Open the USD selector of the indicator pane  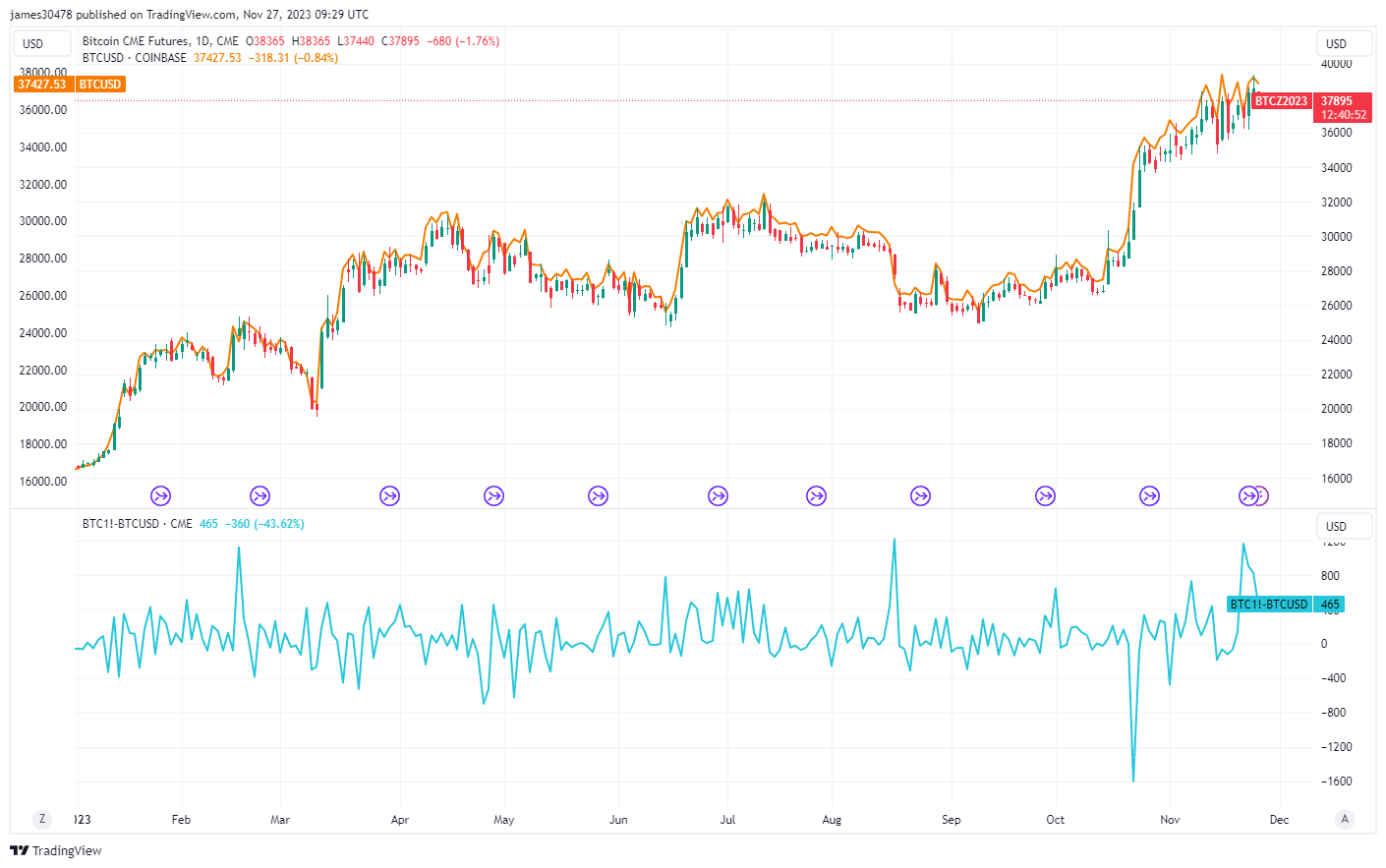click(1344, 525)
